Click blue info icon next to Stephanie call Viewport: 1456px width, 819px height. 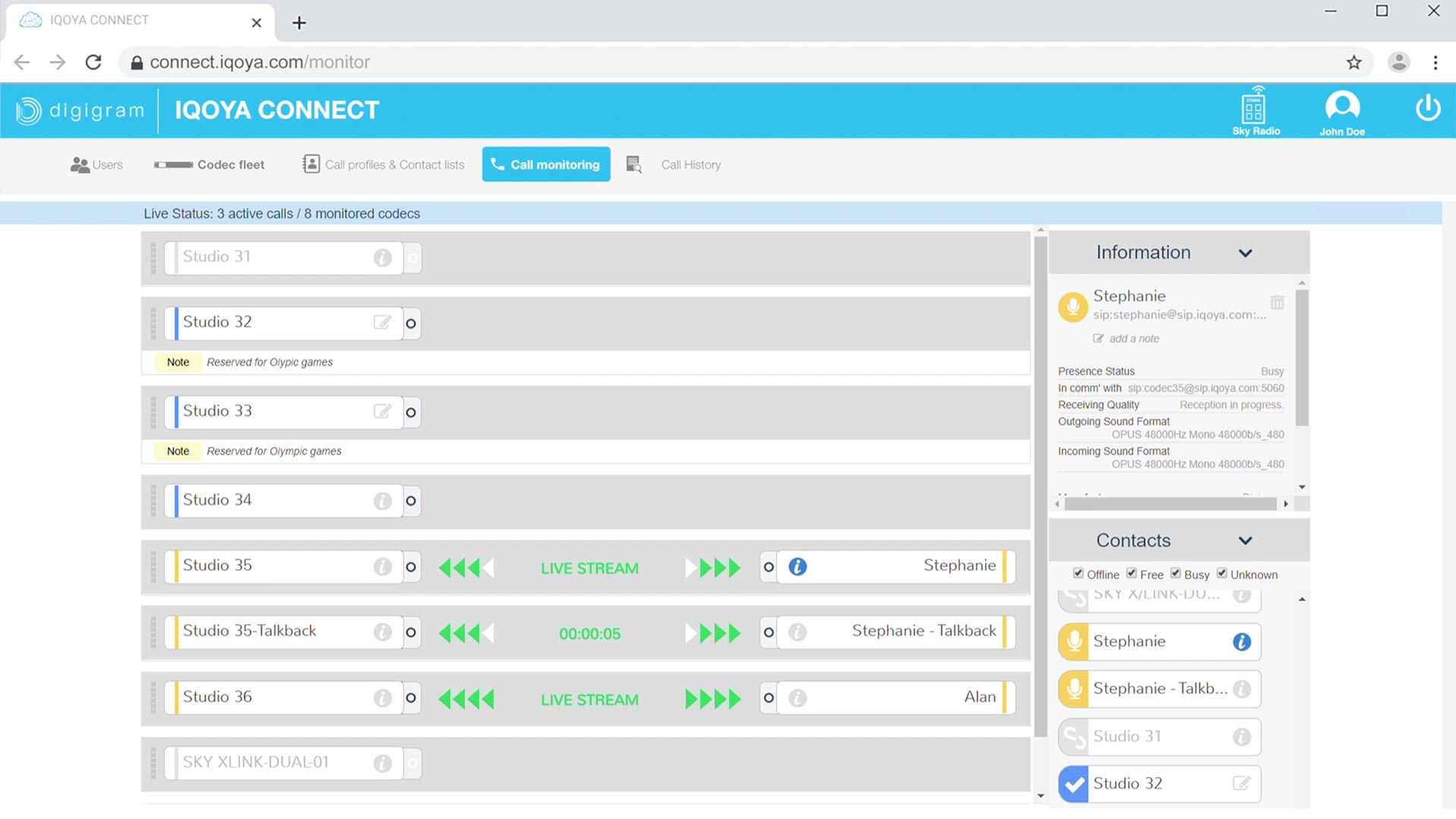(797, 567)
